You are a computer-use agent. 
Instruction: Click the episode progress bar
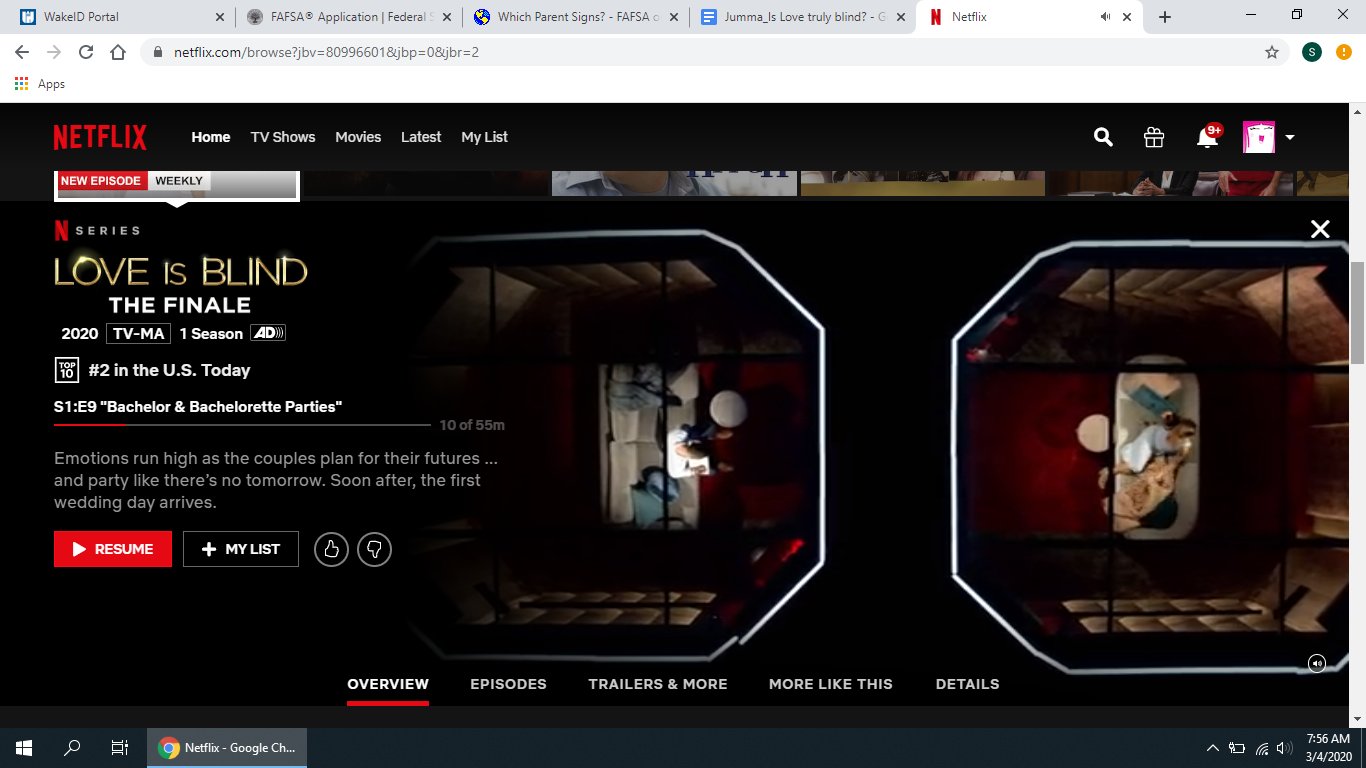click(242, 425)
